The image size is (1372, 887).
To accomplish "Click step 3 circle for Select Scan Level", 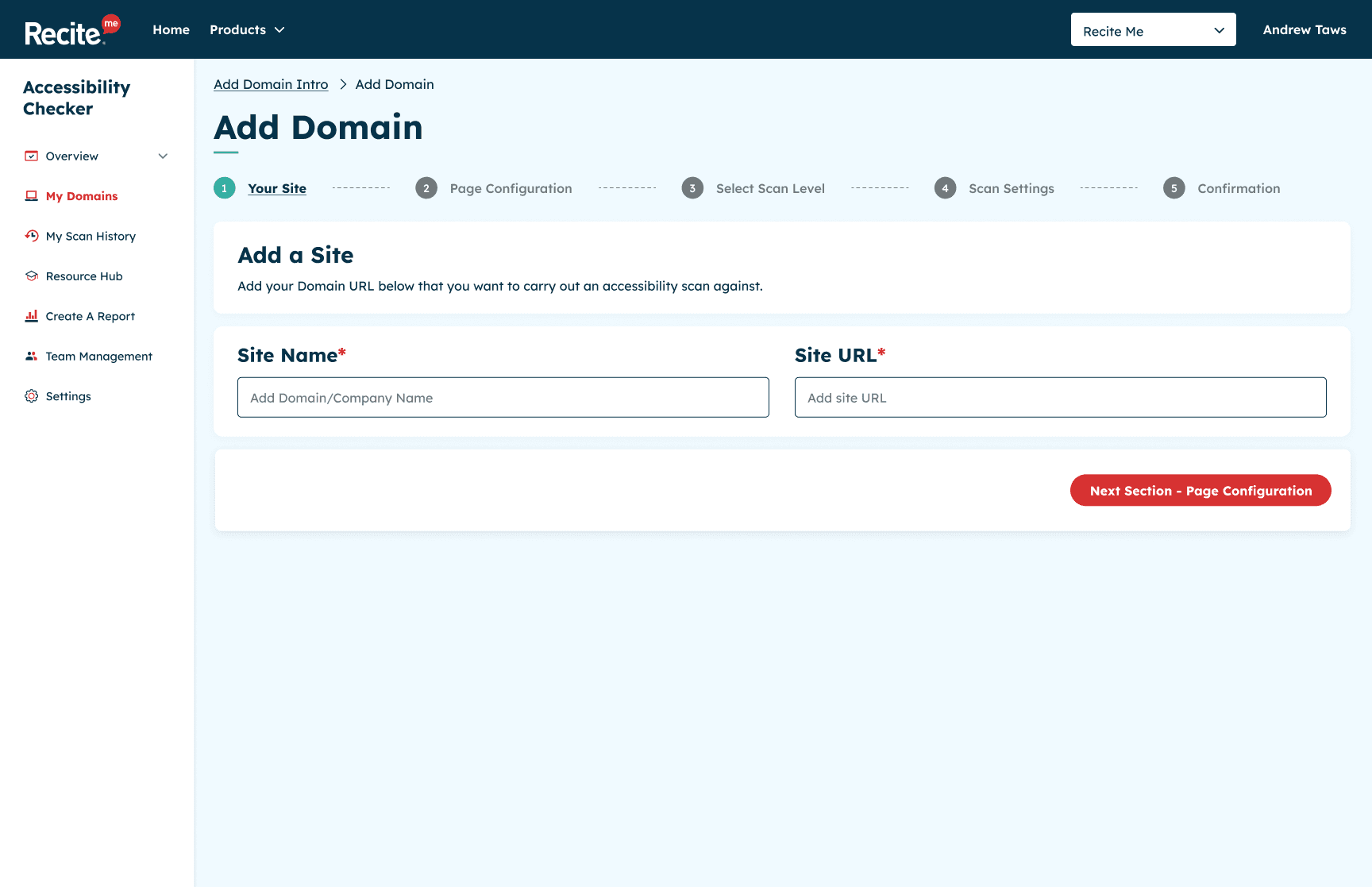I will point(692,188).
